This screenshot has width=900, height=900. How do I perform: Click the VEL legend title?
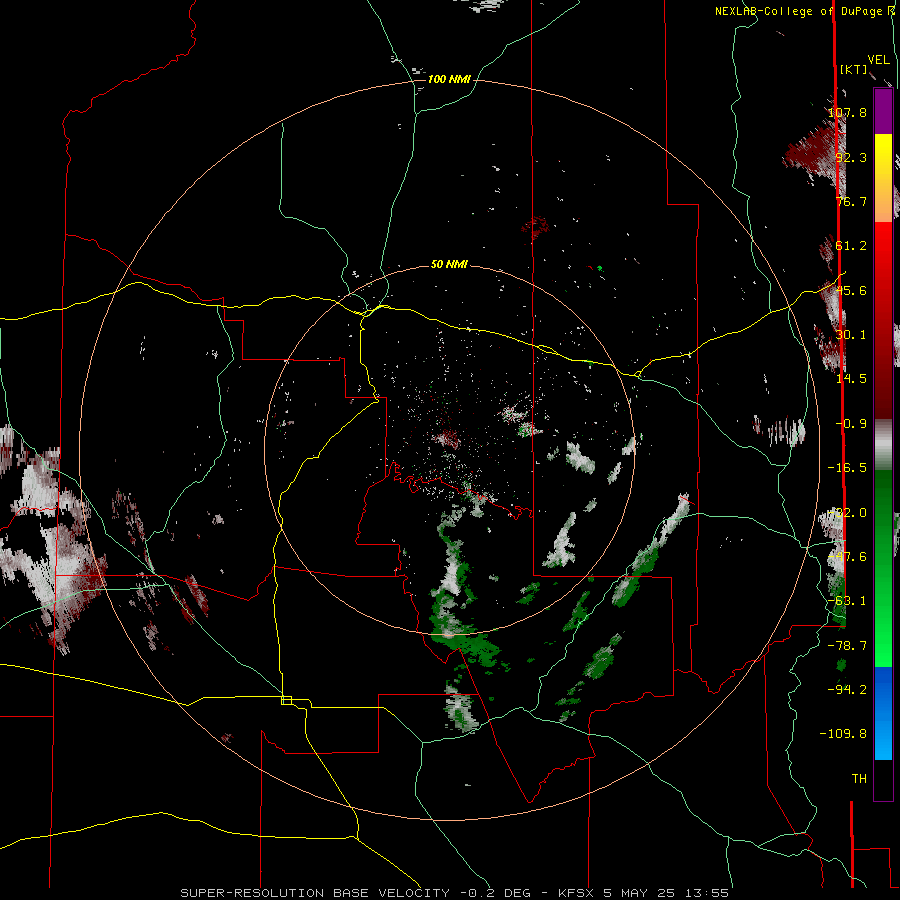click(x=878, y=60)
